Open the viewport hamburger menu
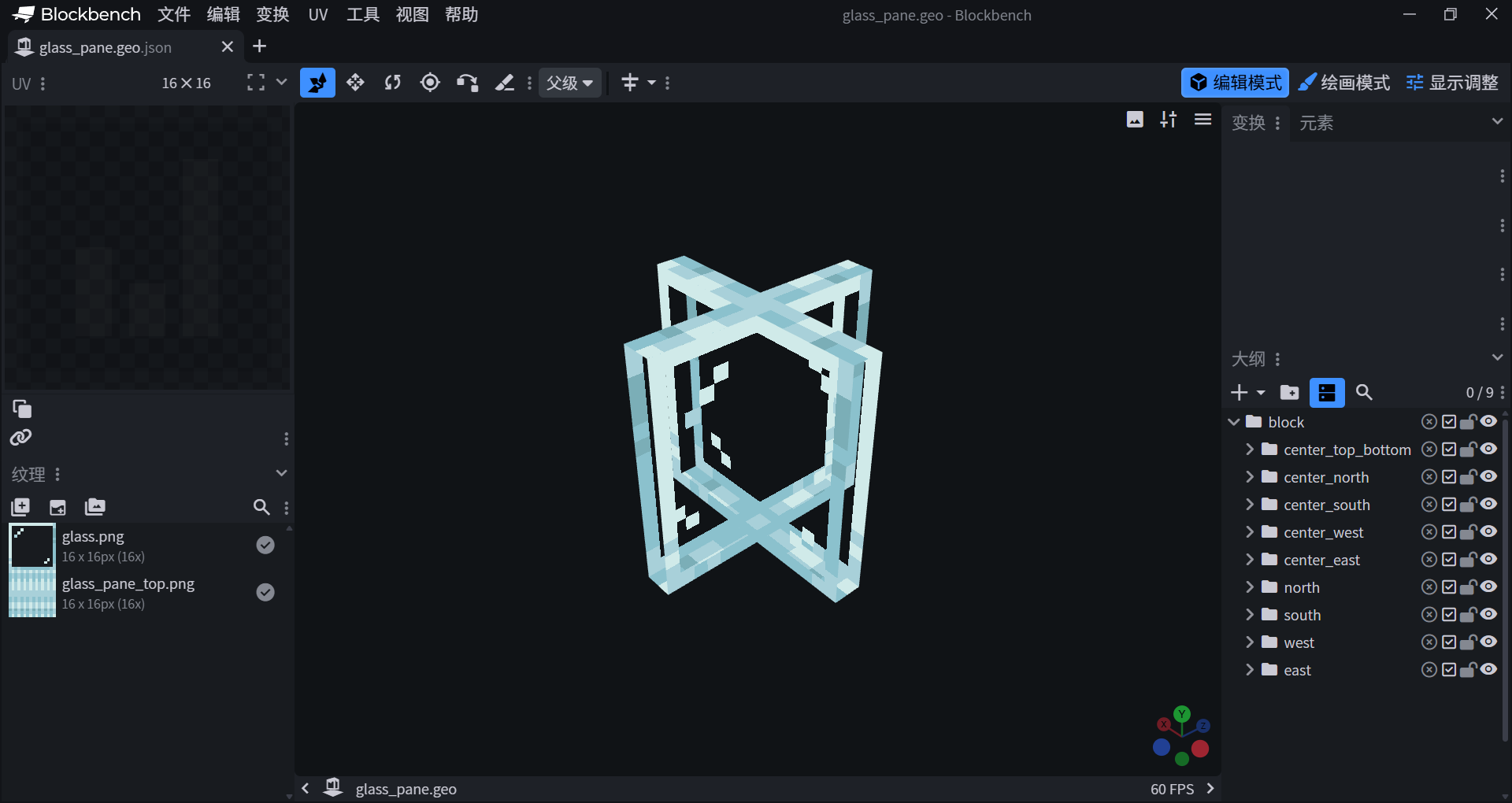The width and height of the screenshot is (1512, 803). pos(1203,120)
